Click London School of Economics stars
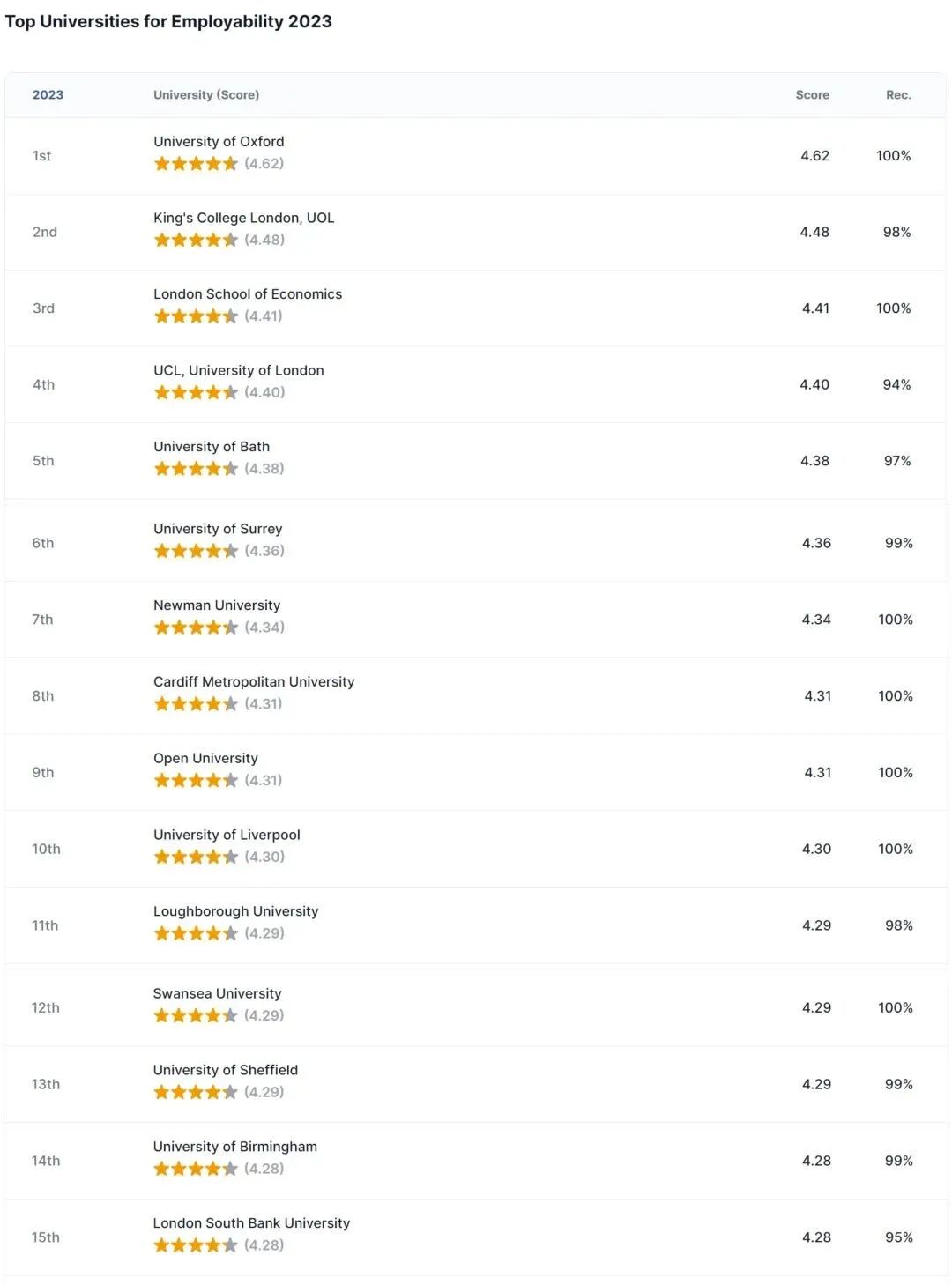The height and width of the screenshot is (1285, 952). coord(196,316)
